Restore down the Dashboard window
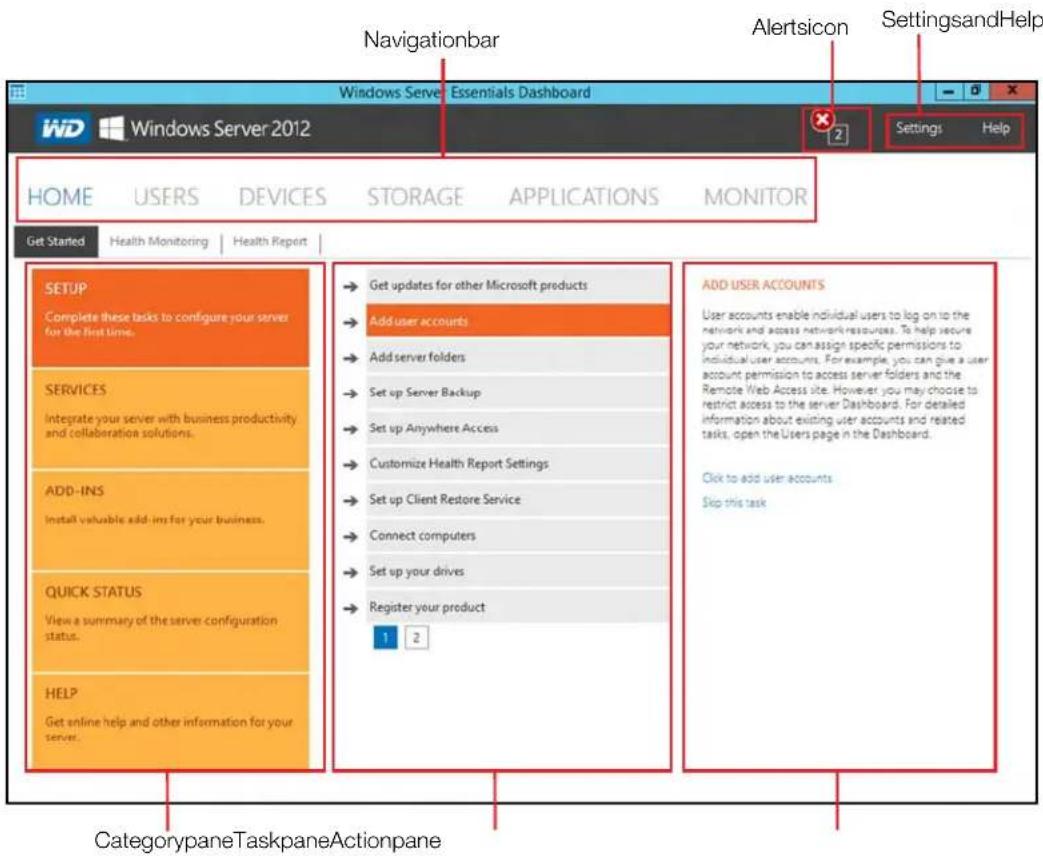The width and height of the screenshot is (1043, 856). (x=976, y=91)
